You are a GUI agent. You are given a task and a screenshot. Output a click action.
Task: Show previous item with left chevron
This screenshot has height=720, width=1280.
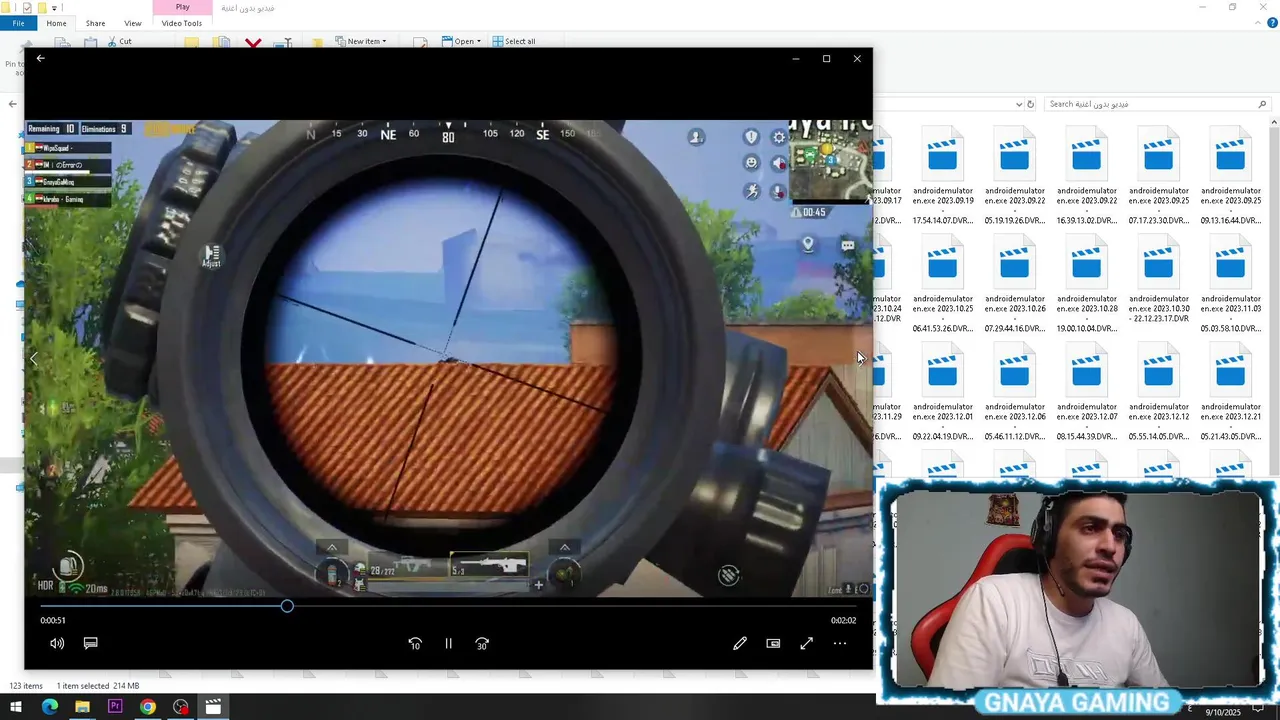click(34, 358)
